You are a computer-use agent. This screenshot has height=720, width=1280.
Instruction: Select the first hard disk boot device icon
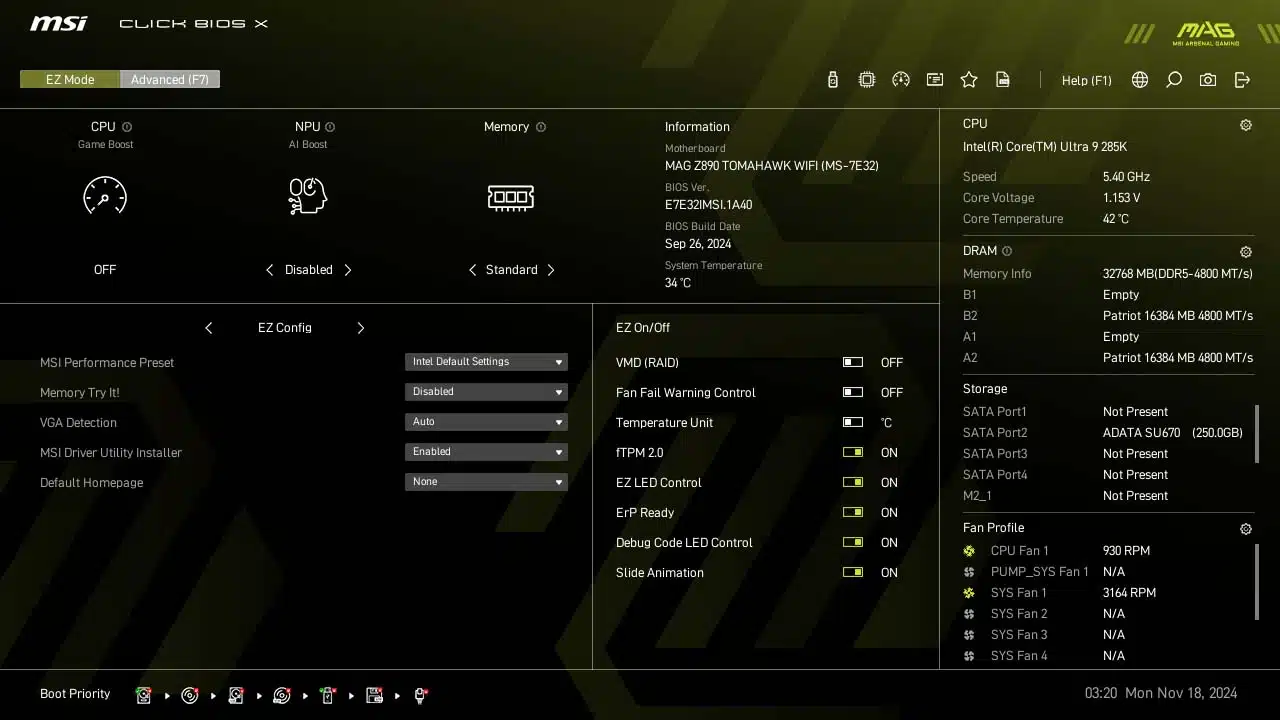point(144,695)
